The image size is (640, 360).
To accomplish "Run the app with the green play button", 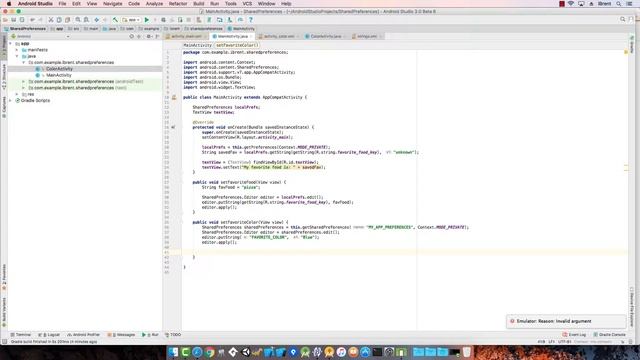I will (147, 20).
